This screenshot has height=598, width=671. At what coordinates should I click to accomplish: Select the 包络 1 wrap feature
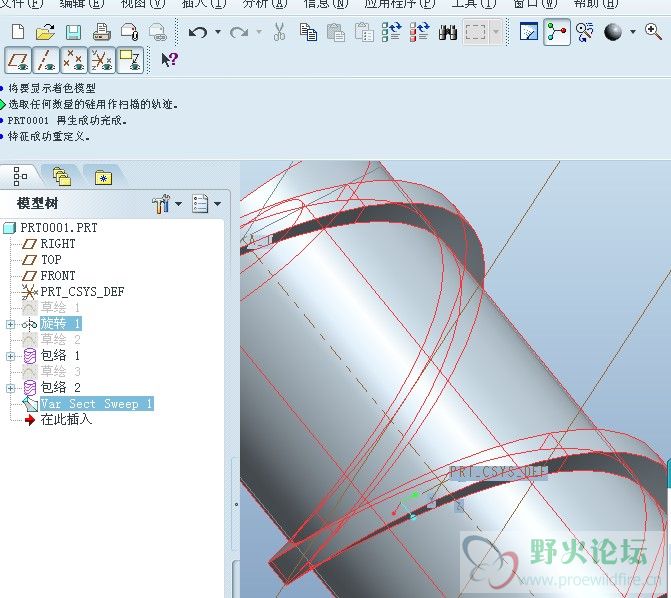tap(60, 355)
